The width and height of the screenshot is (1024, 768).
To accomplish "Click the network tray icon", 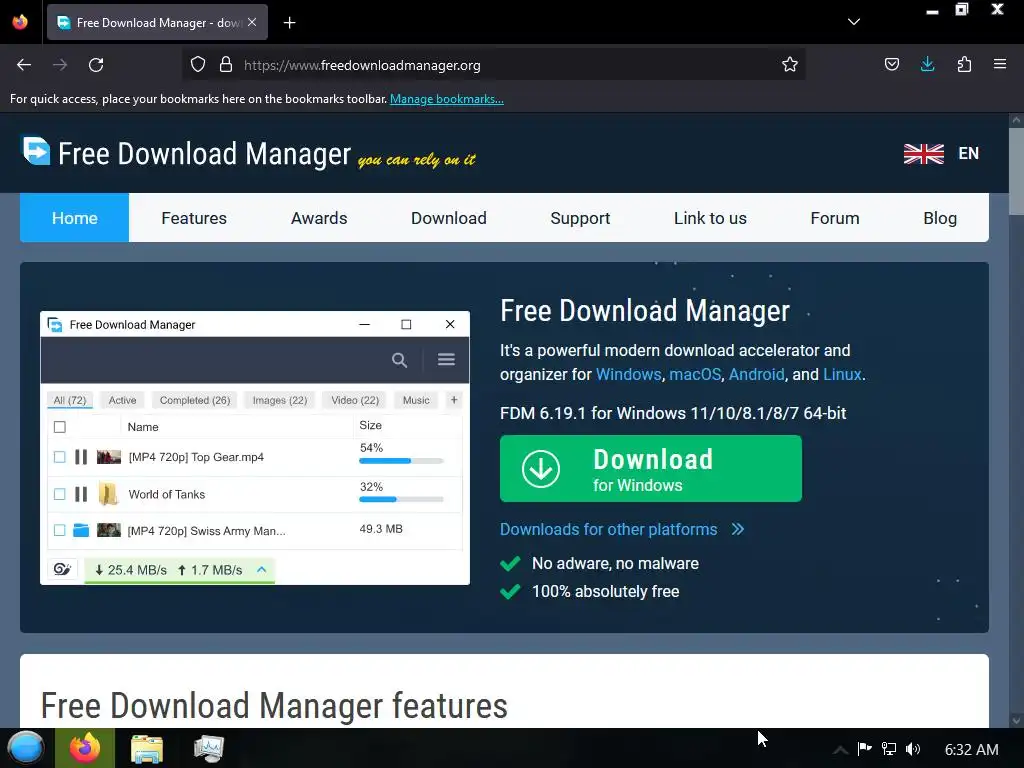I will (x=889, y=749).
